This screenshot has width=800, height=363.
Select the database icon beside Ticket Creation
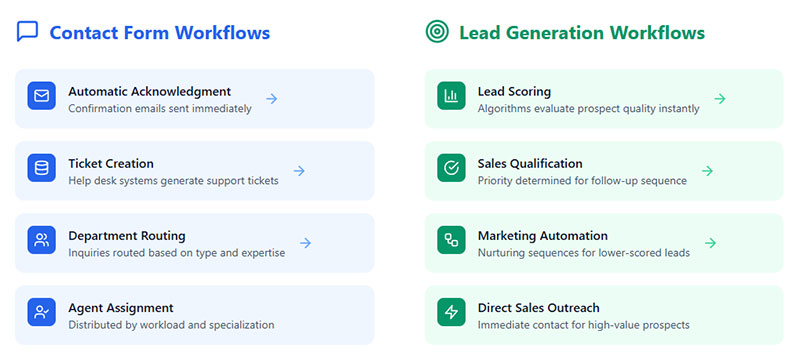pyautogui.click(x=41, y=168)
